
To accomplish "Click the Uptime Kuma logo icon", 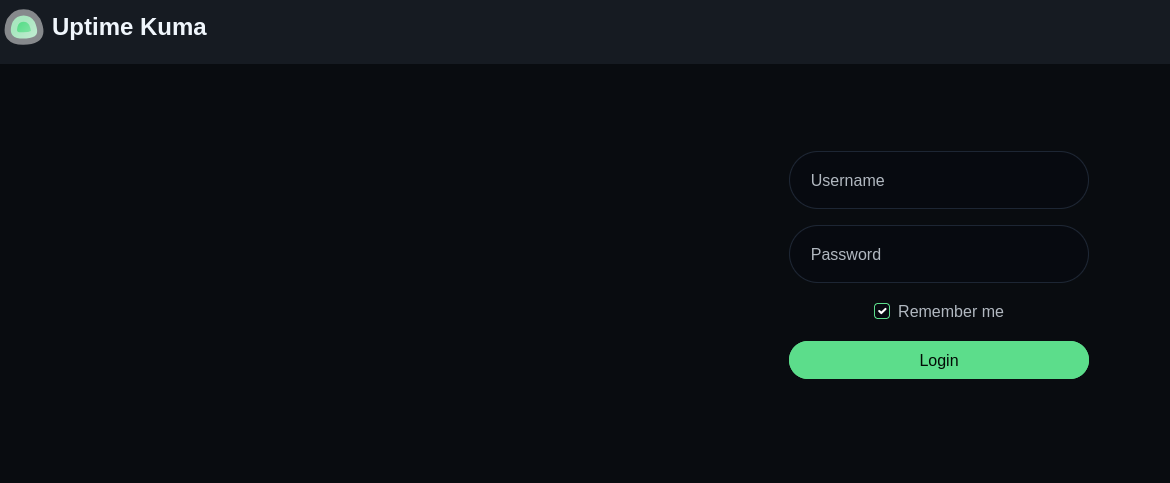I will pos(24,27).
